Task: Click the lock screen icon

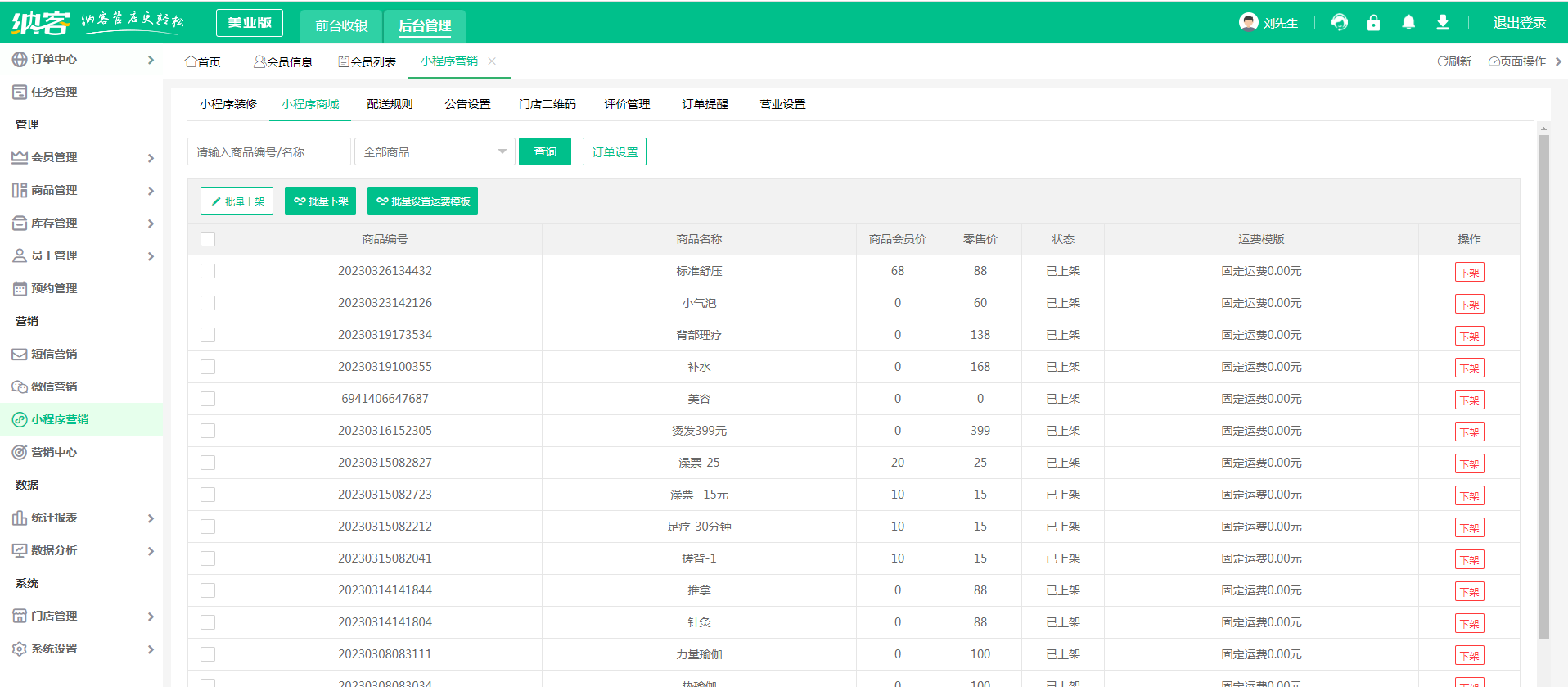Action: pos(1373,23)
